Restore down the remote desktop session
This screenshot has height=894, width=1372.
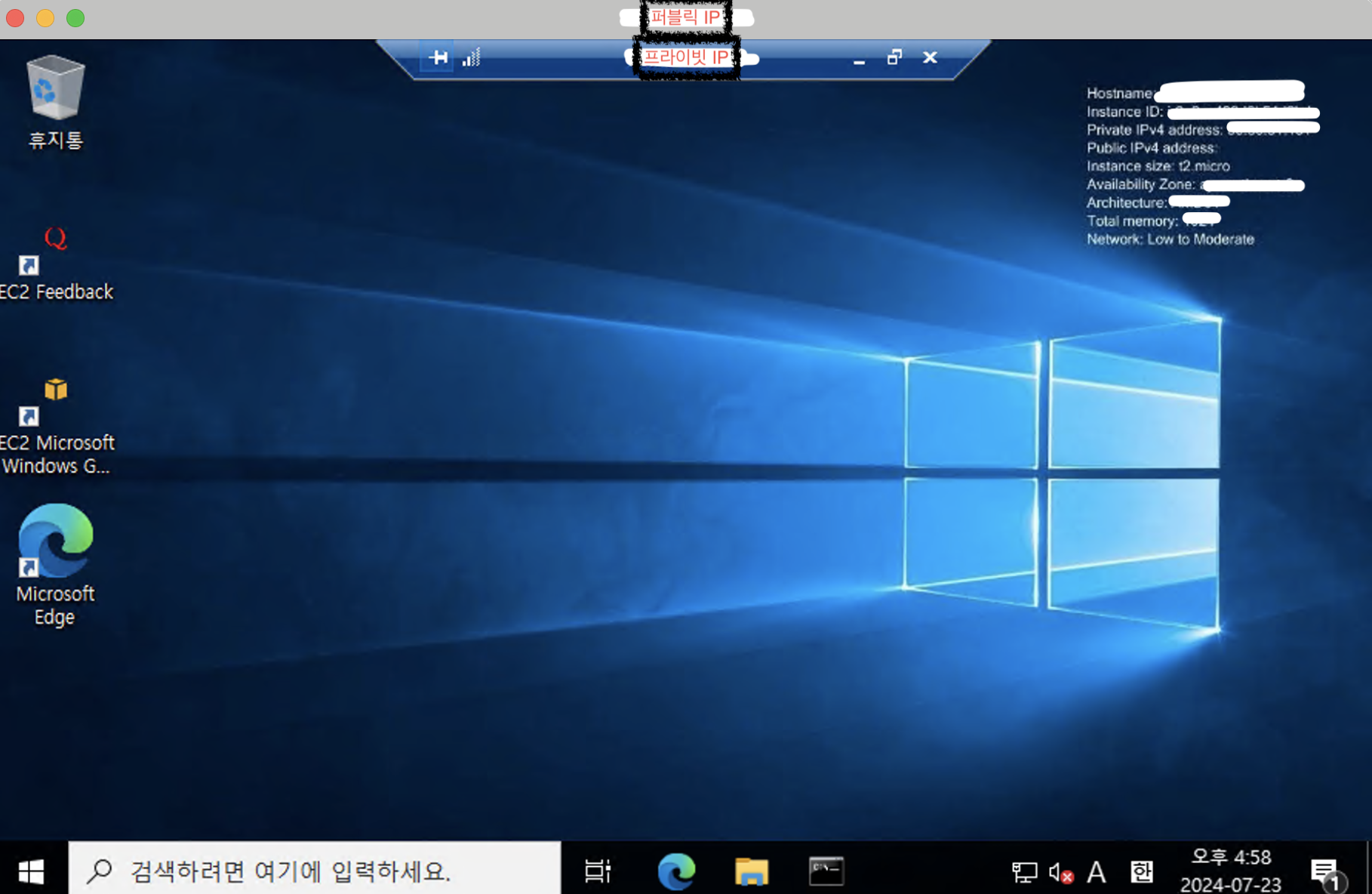coord(894,57)
